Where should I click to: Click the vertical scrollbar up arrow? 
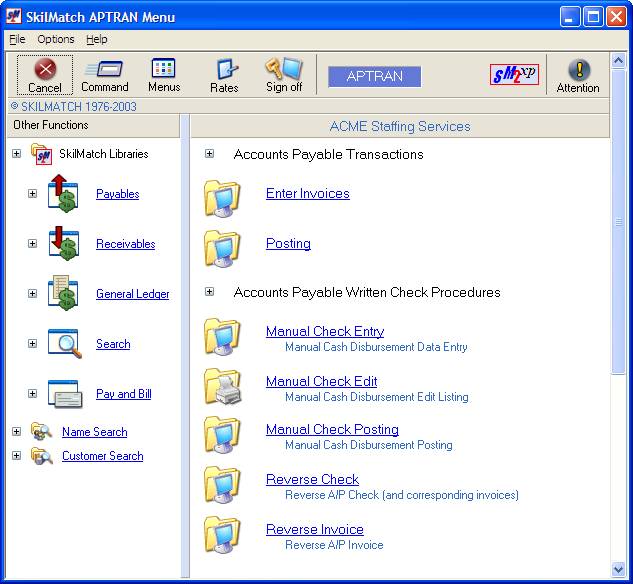[618, 61]
